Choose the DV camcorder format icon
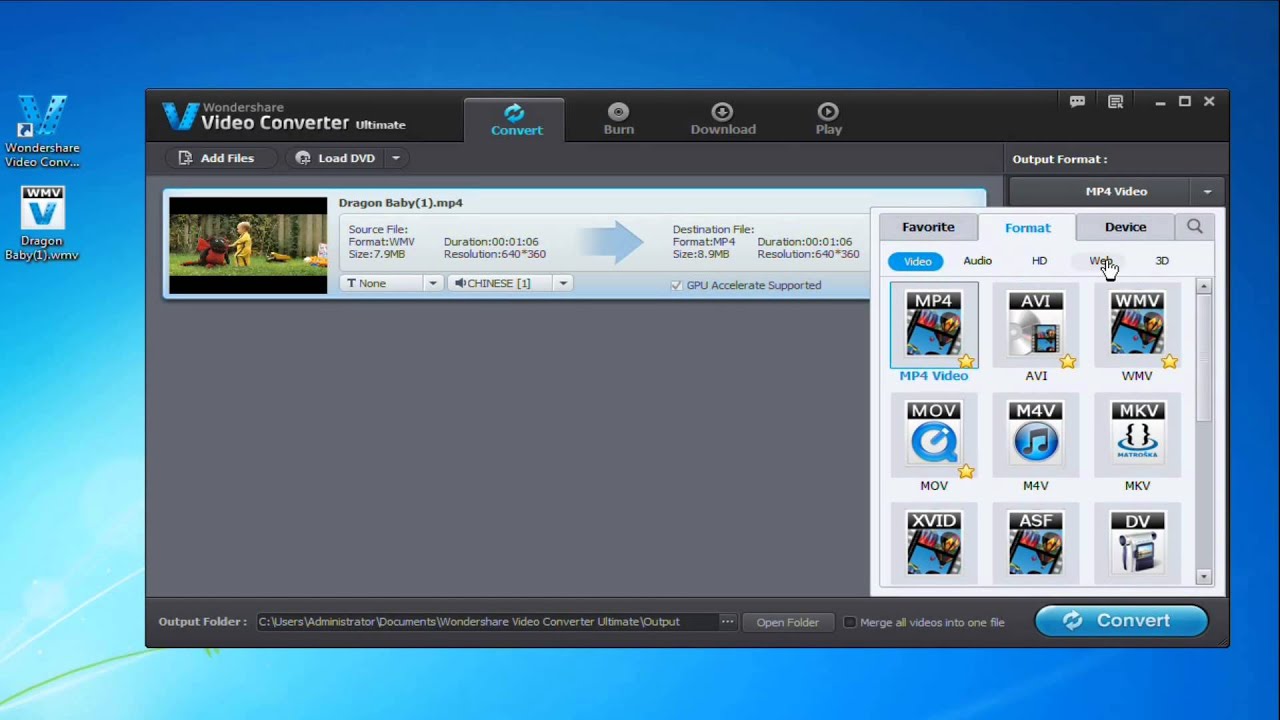1280x720 pixels. click(x=1137, y=545)
